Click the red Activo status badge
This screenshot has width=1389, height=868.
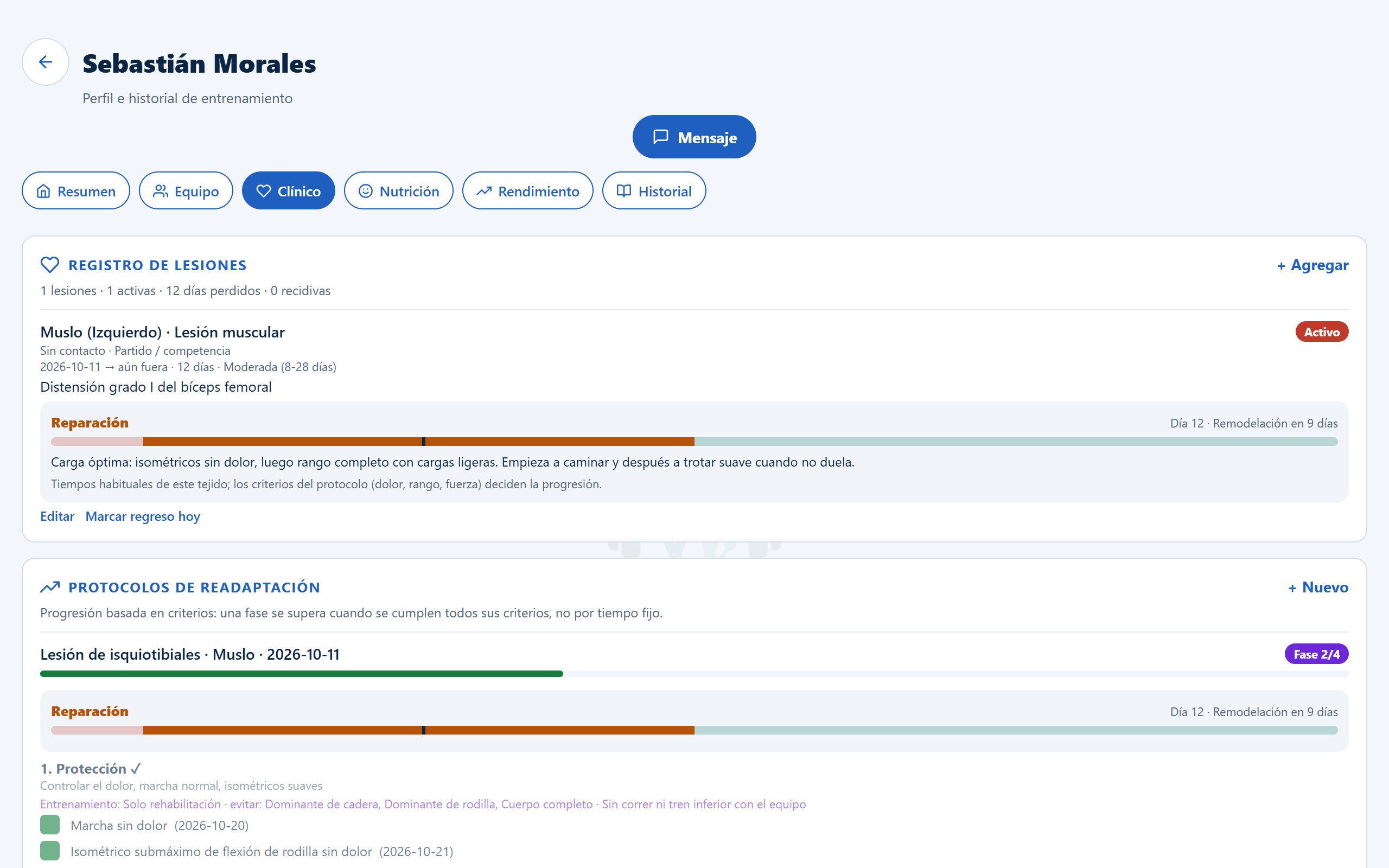pyautogui.click(x=1321, y=332)
